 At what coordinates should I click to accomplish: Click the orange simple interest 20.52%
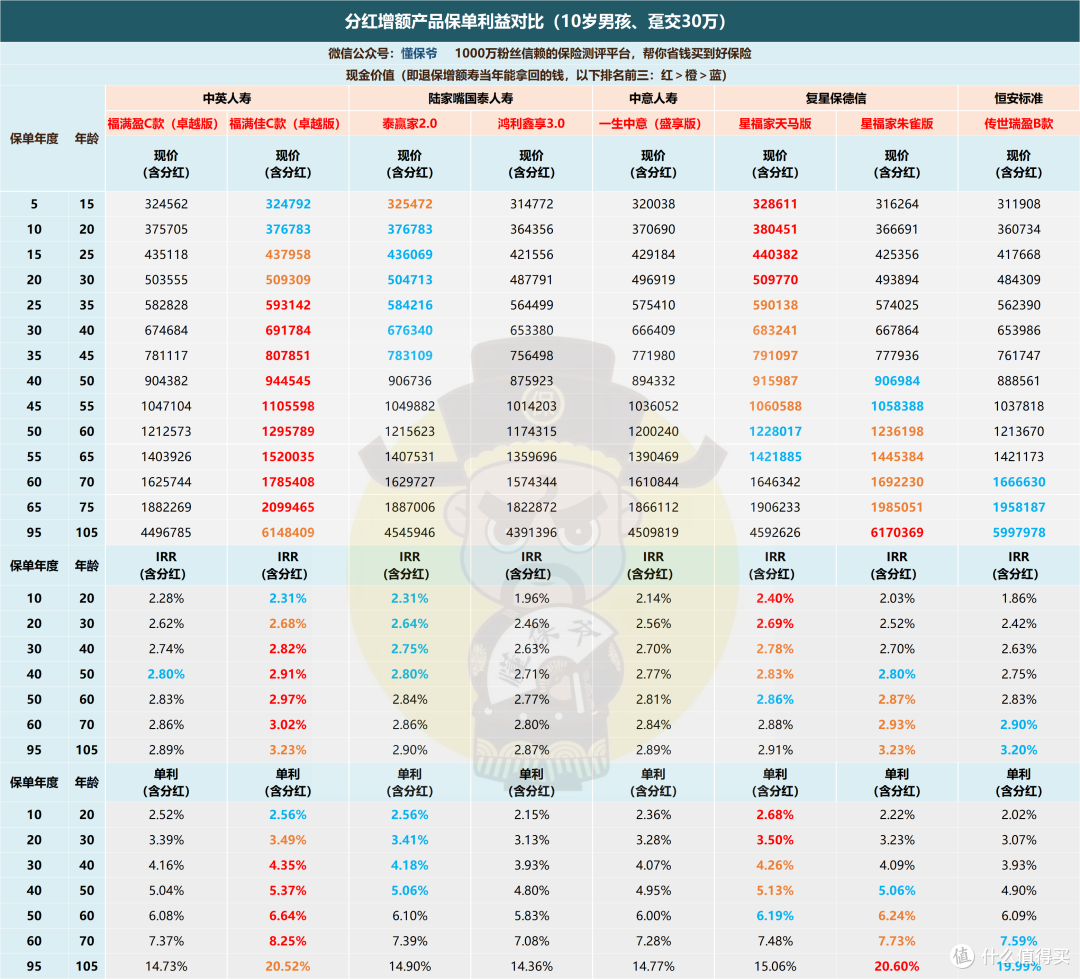coord(288,966)
